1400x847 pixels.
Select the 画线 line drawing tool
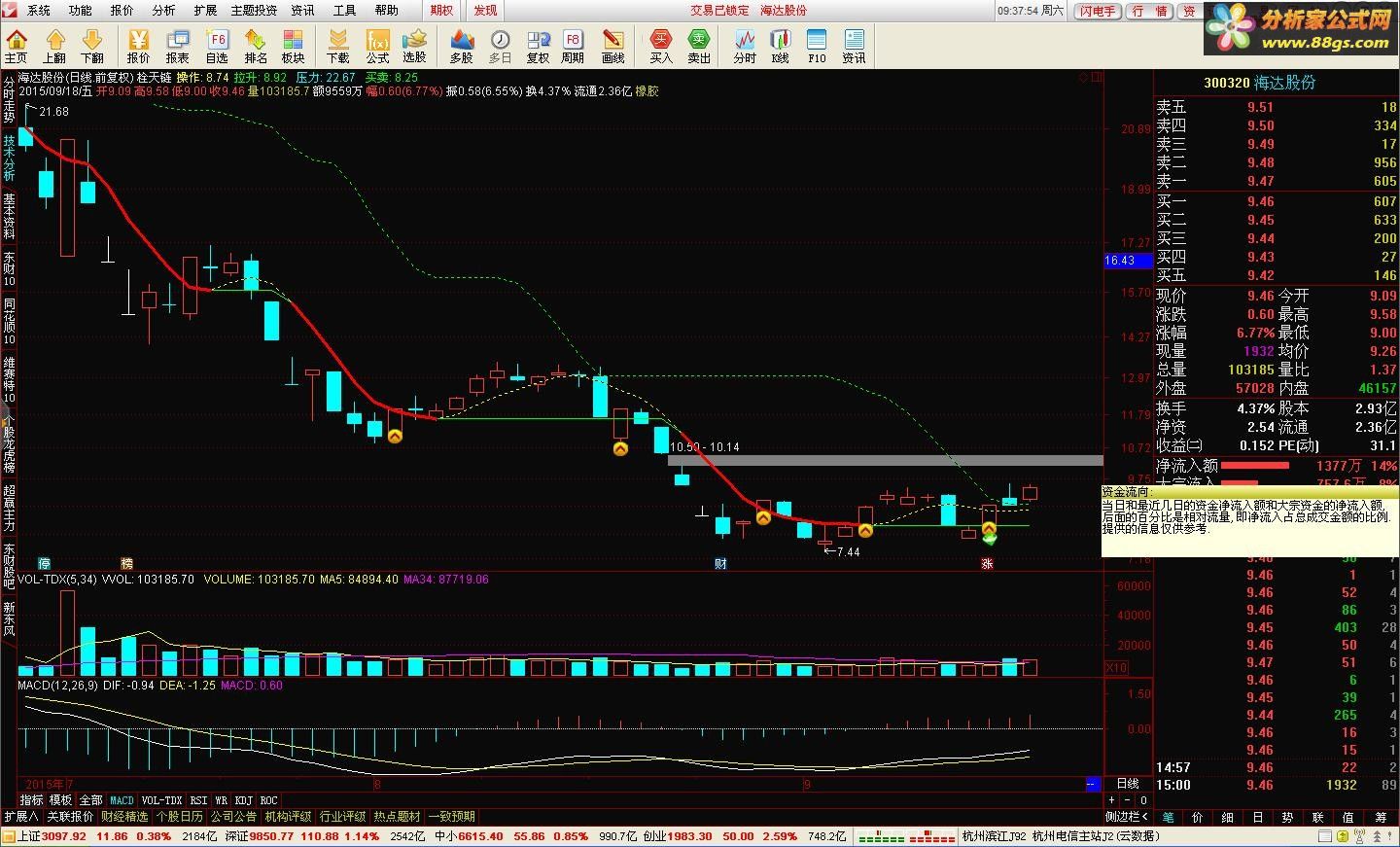613,46
